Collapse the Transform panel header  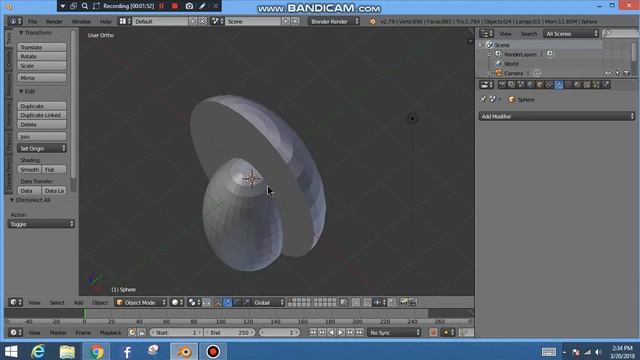[36, 33]
